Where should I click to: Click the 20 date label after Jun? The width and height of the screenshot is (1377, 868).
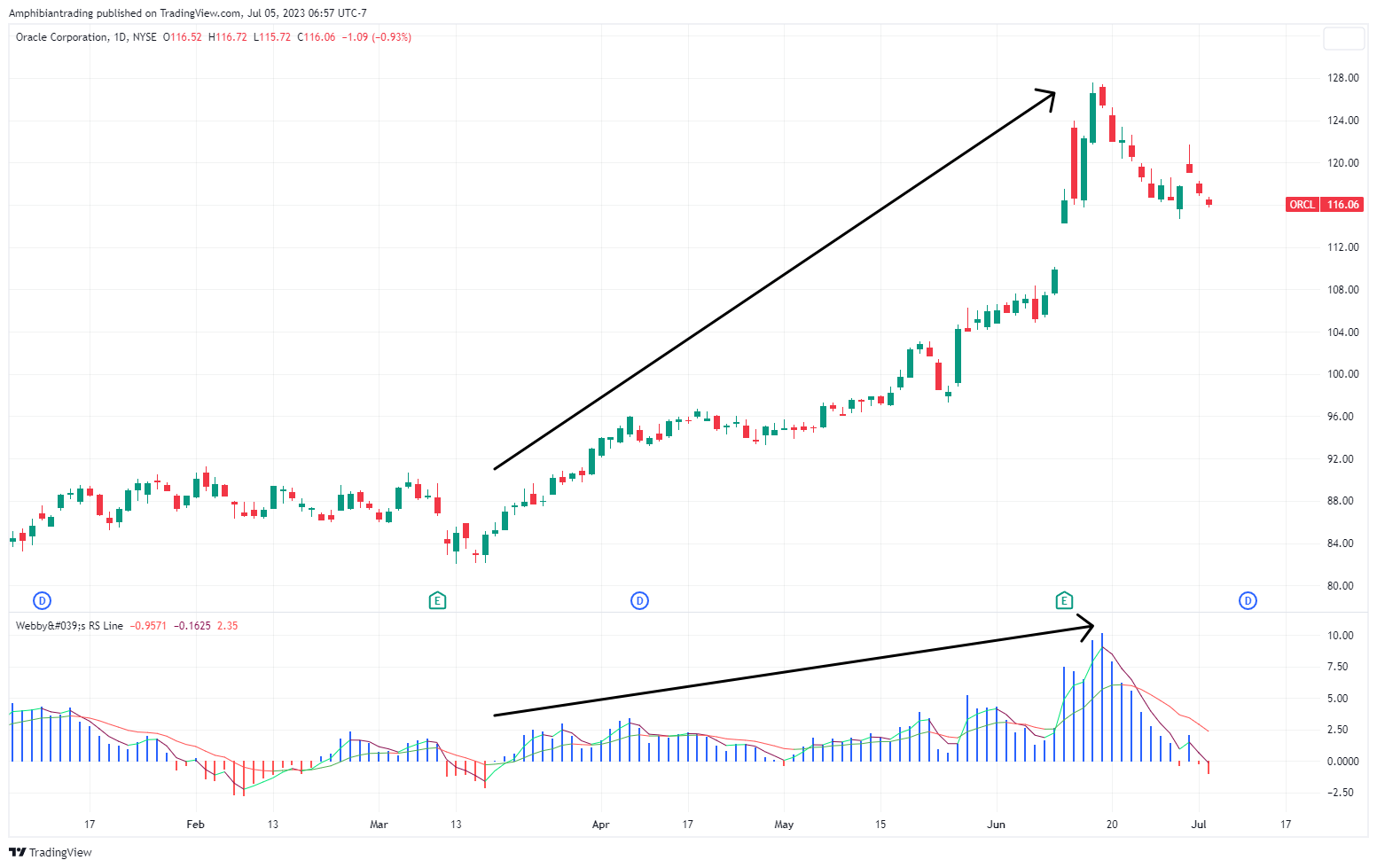(1112, 825)
